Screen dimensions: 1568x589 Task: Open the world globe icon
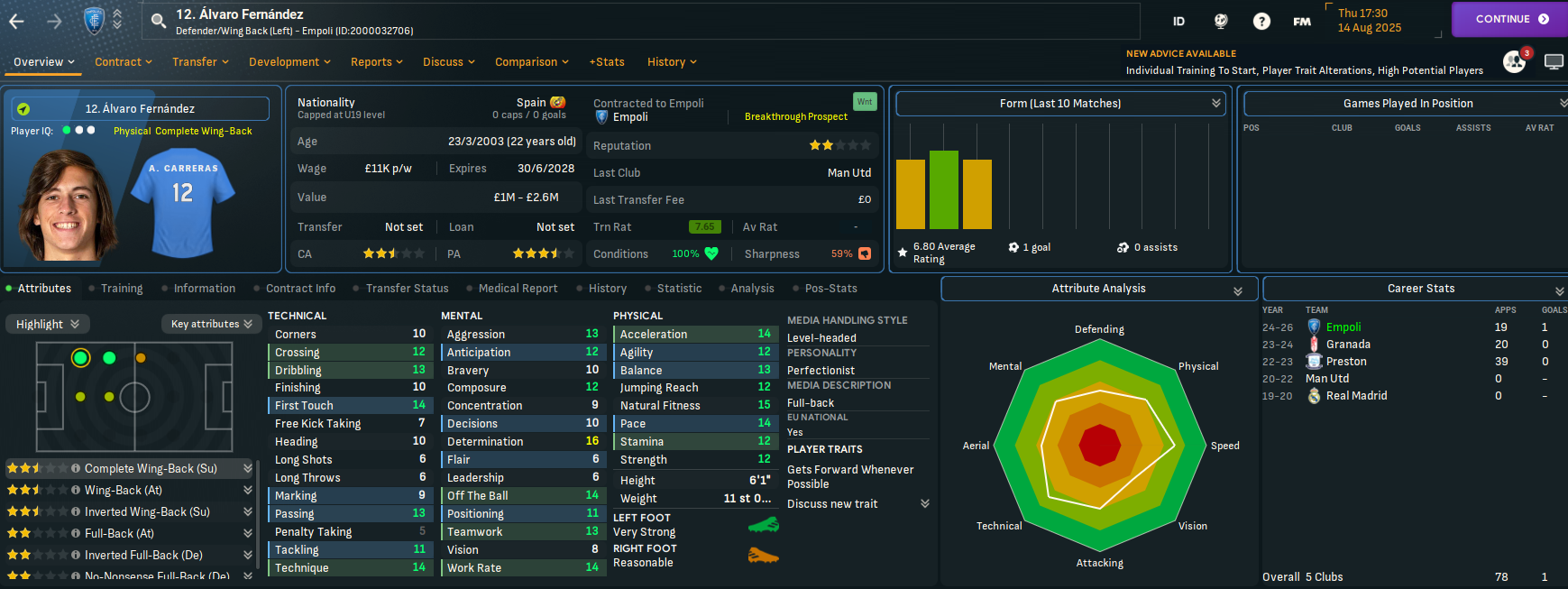1221,21
